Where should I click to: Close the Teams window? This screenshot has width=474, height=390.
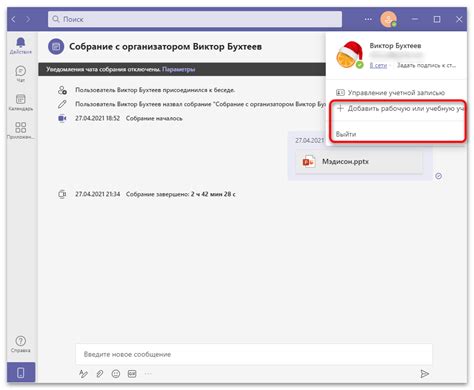pos(459,19)
